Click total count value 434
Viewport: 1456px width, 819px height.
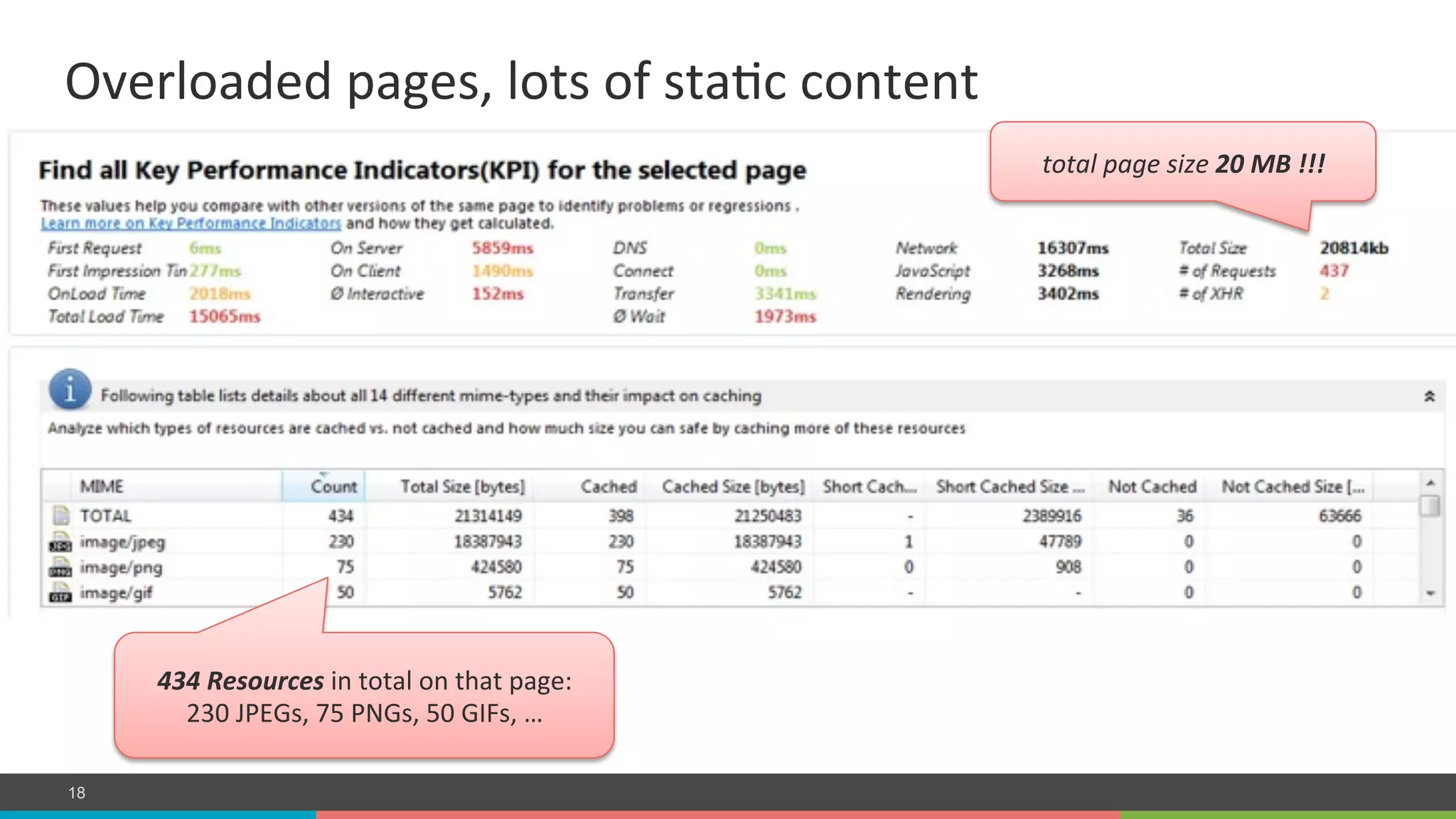point(341,515)
